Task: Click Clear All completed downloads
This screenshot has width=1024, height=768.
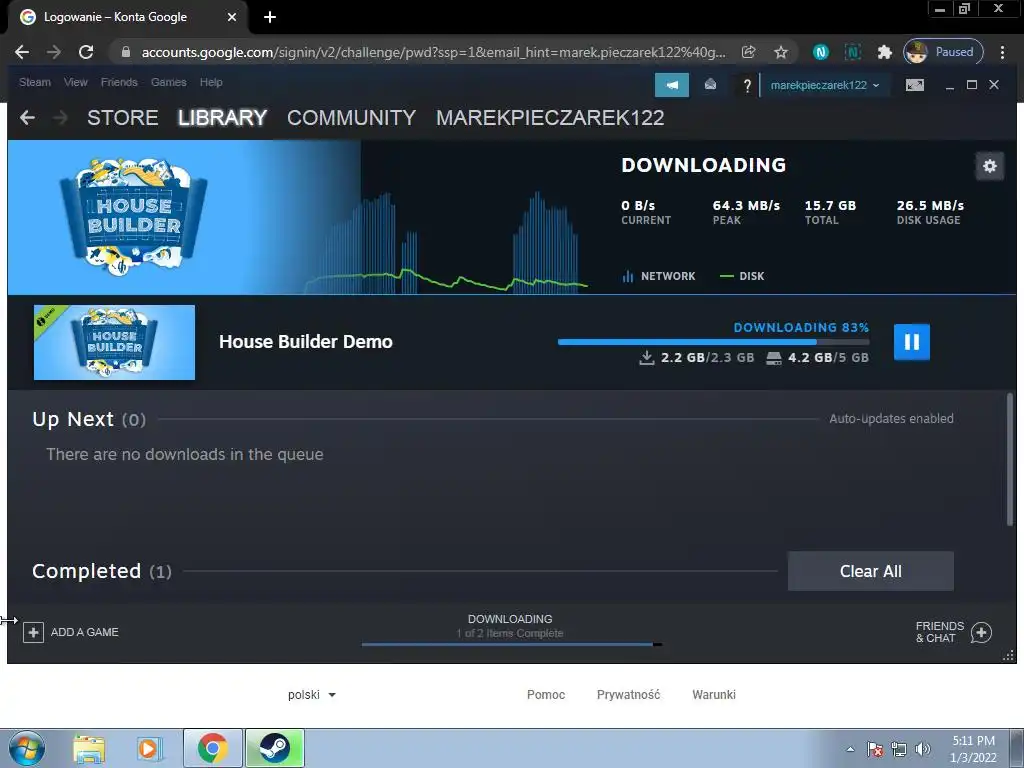Action: (x=871, y=571)
